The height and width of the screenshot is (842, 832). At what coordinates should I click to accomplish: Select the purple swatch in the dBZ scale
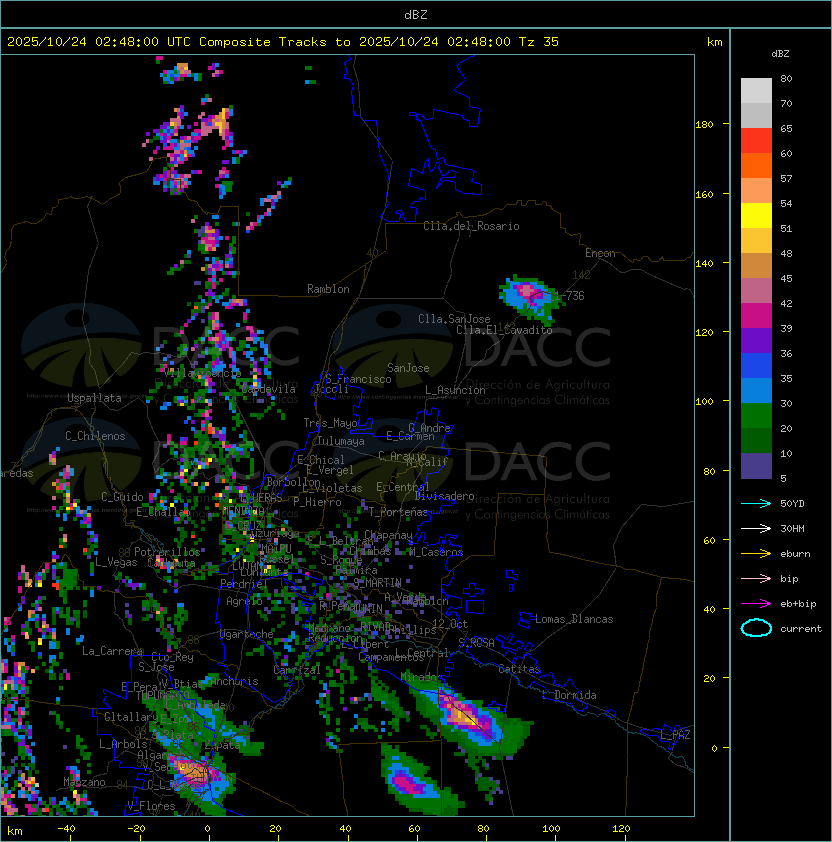click(756, 340)
